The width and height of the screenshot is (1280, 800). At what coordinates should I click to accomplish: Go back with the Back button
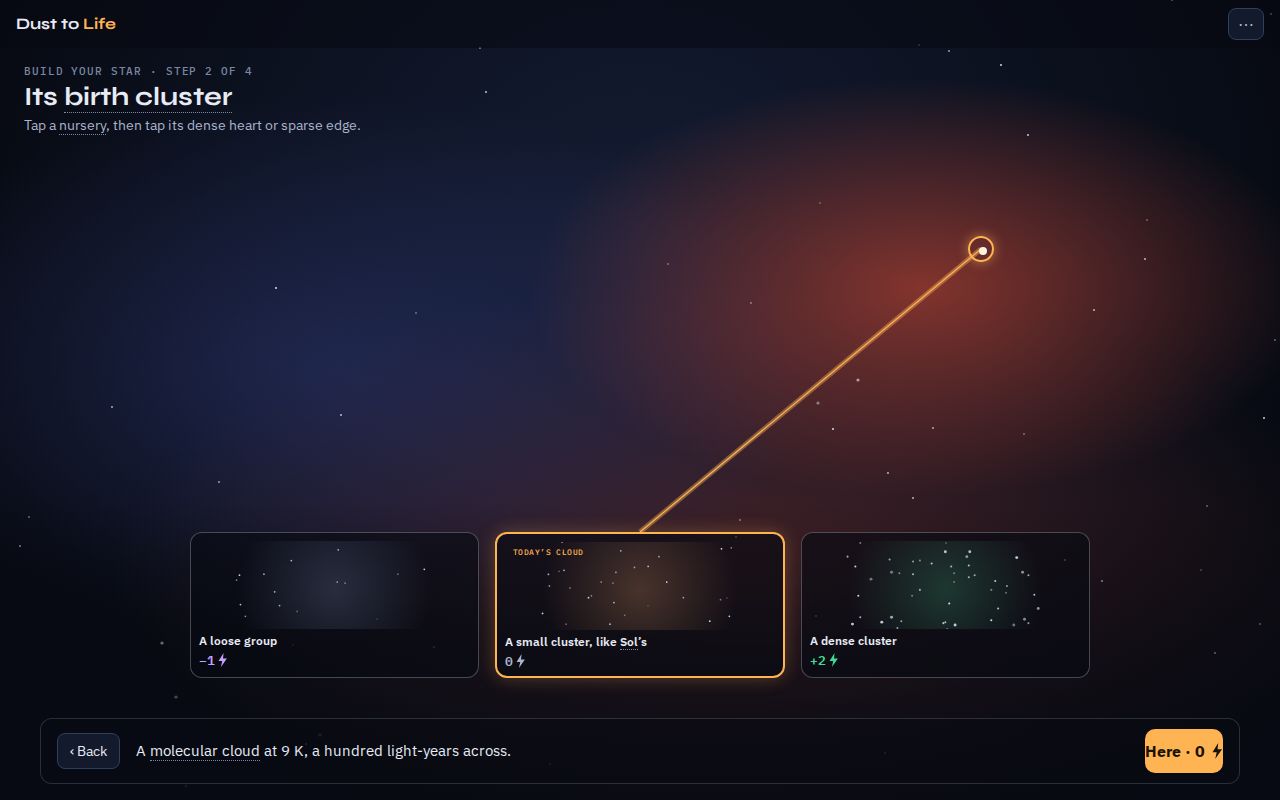(x=88, y=751)
